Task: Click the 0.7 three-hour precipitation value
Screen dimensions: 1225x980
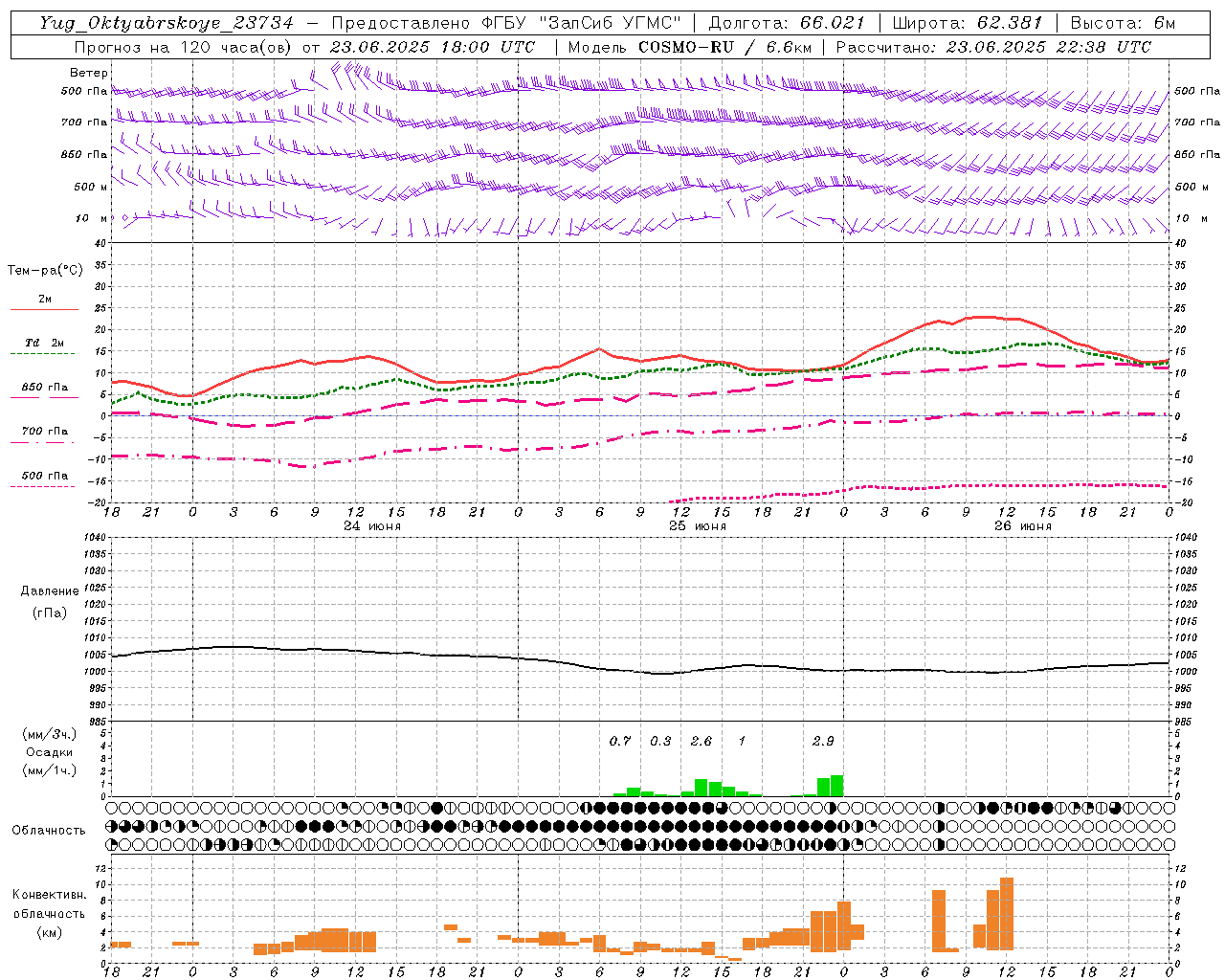Action: pyautogui.click(x=620, y=741)
